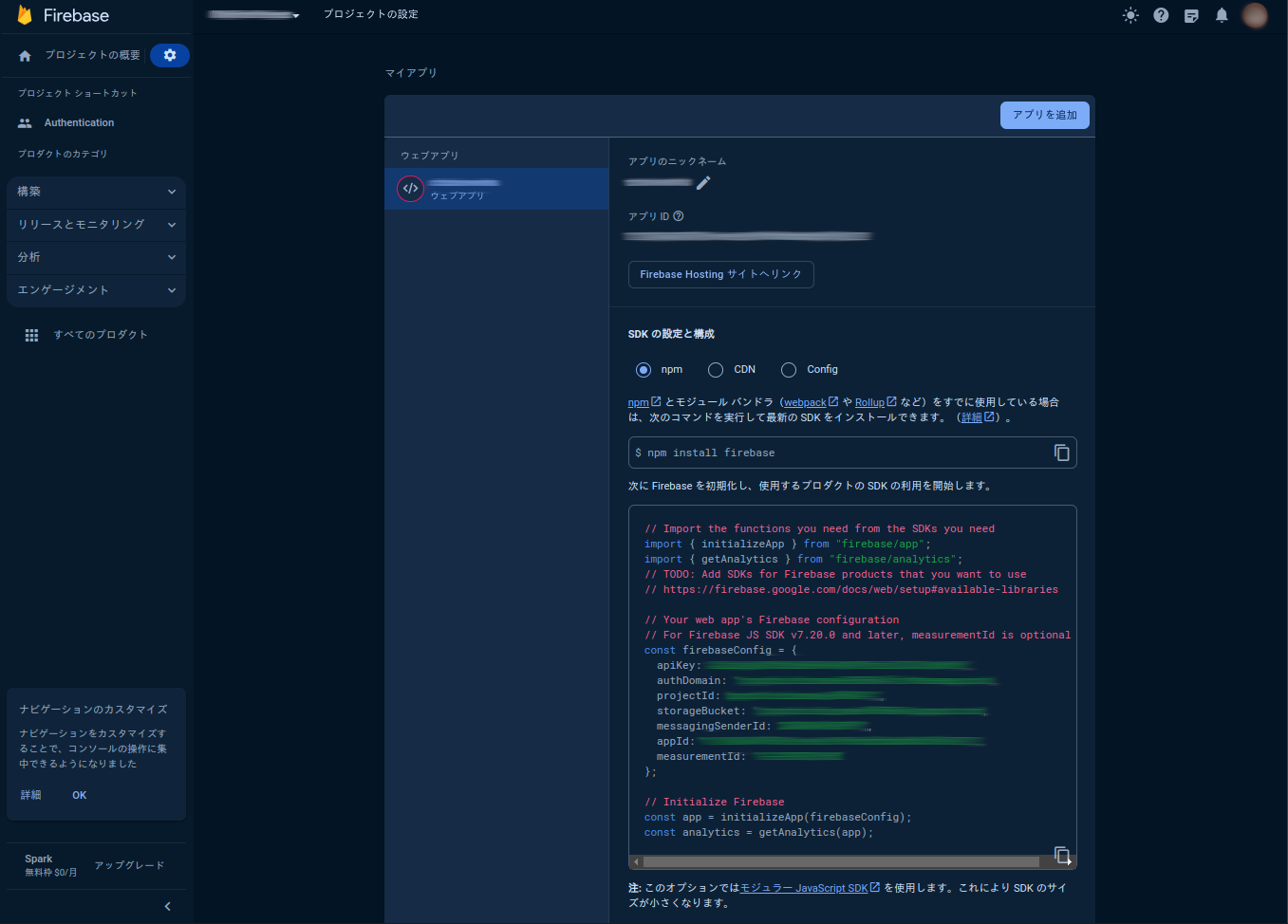Screen dimensions: 1288x924
Task: Click the send feedback icon
Action: [x=1191, y=15]
